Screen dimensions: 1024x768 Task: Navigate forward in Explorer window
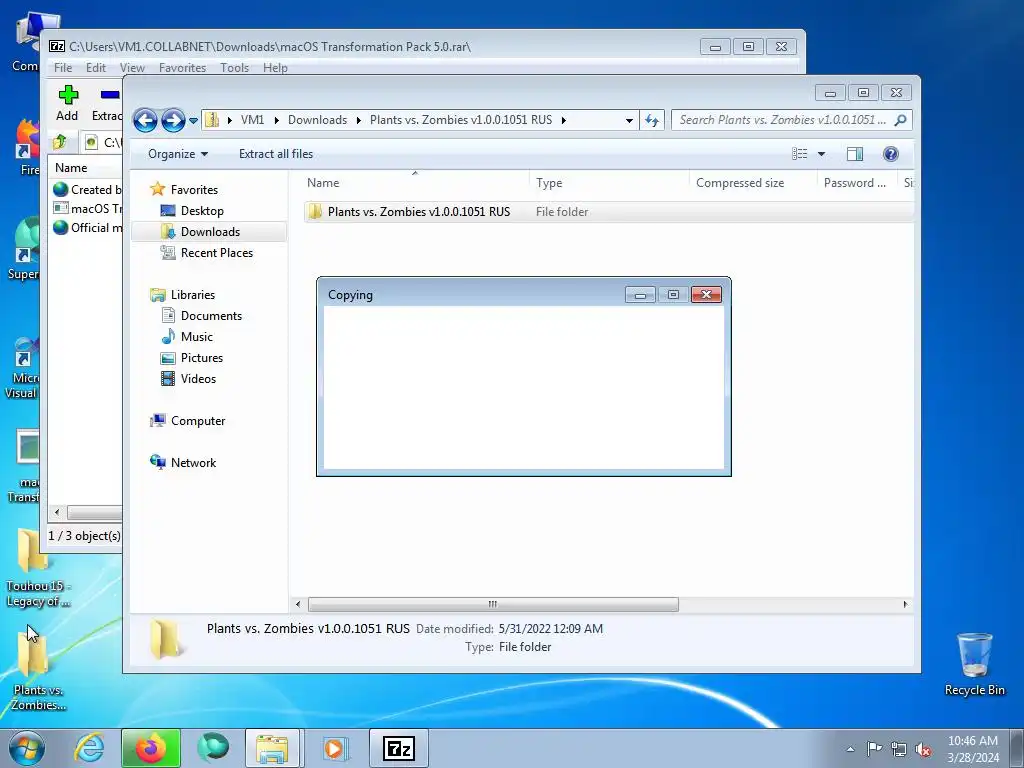pos(172,120)
